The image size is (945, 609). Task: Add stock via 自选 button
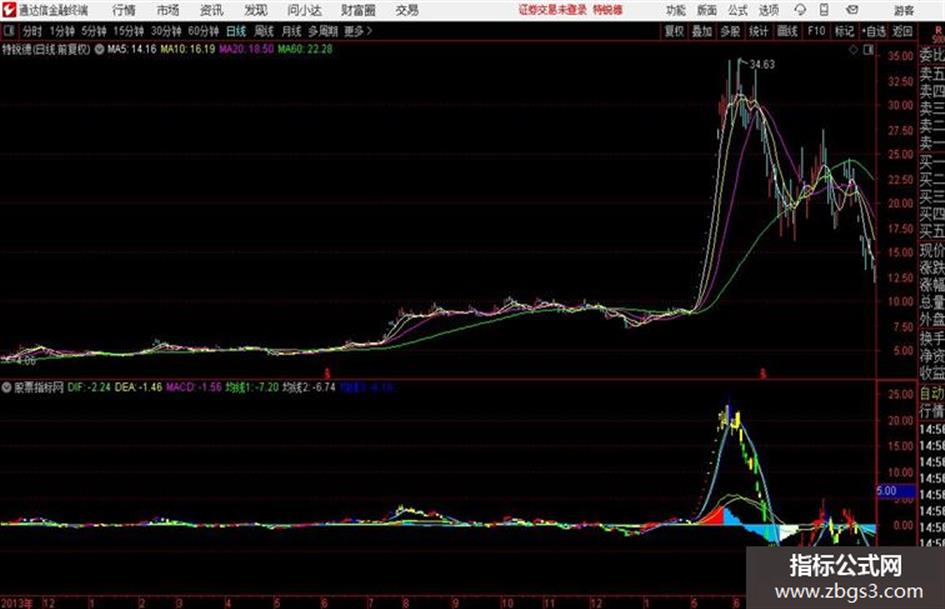874,31
